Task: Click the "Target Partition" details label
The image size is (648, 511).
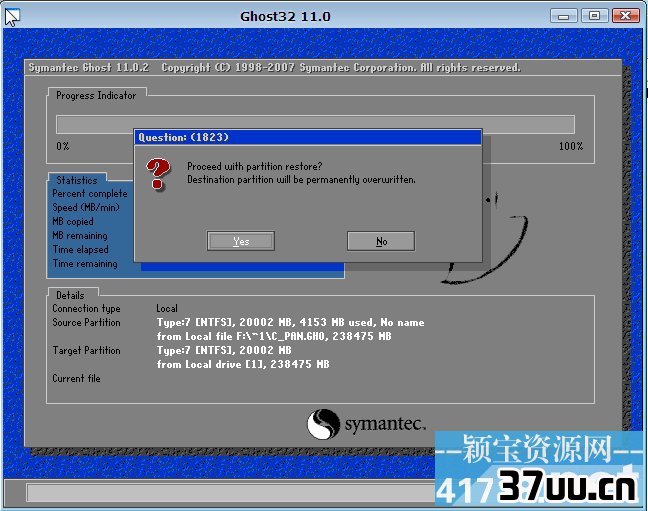Action: (86, 351)
